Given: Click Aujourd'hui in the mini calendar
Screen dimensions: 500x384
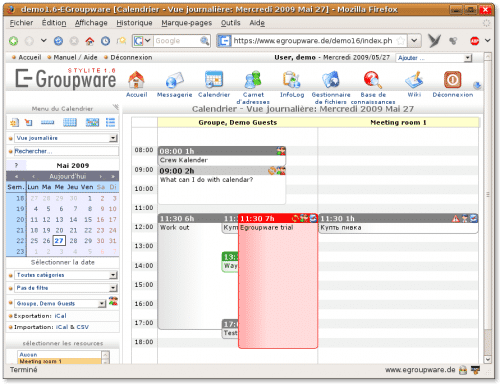Looking at the screenshot, I should pos(68,176).
